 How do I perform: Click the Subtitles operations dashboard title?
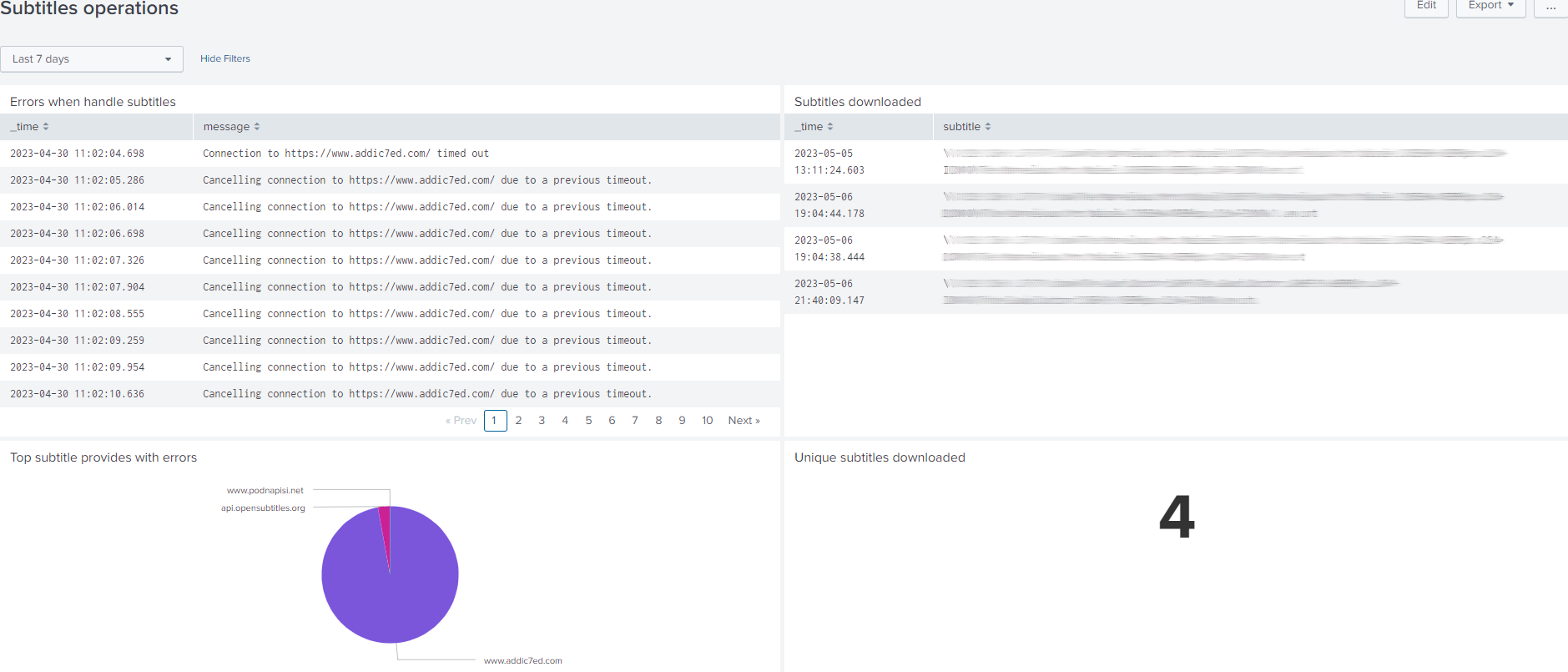89,8
